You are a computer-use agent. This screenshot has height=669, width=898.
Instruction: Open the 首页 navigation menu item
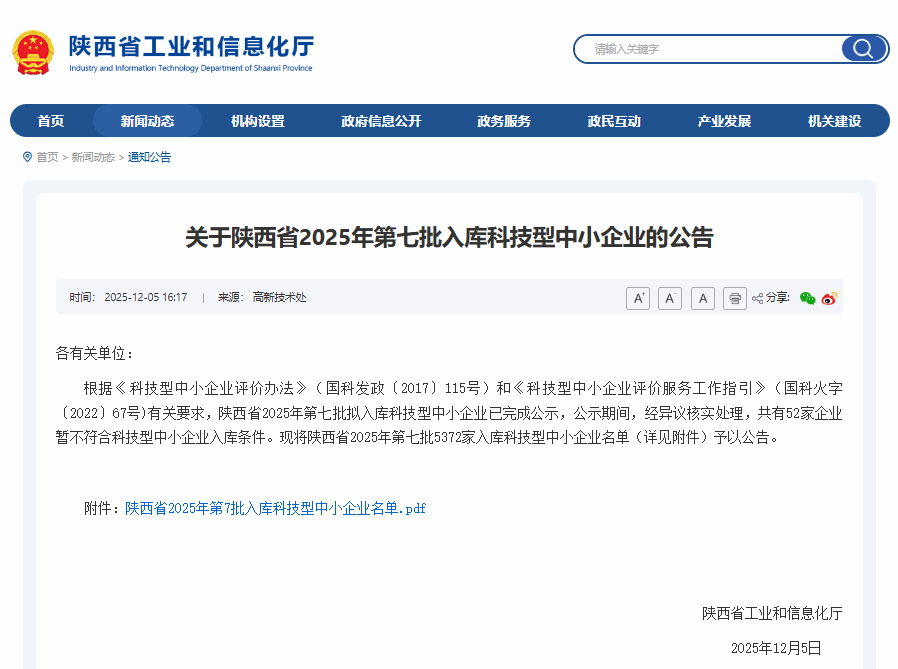(x=51, y=121)
